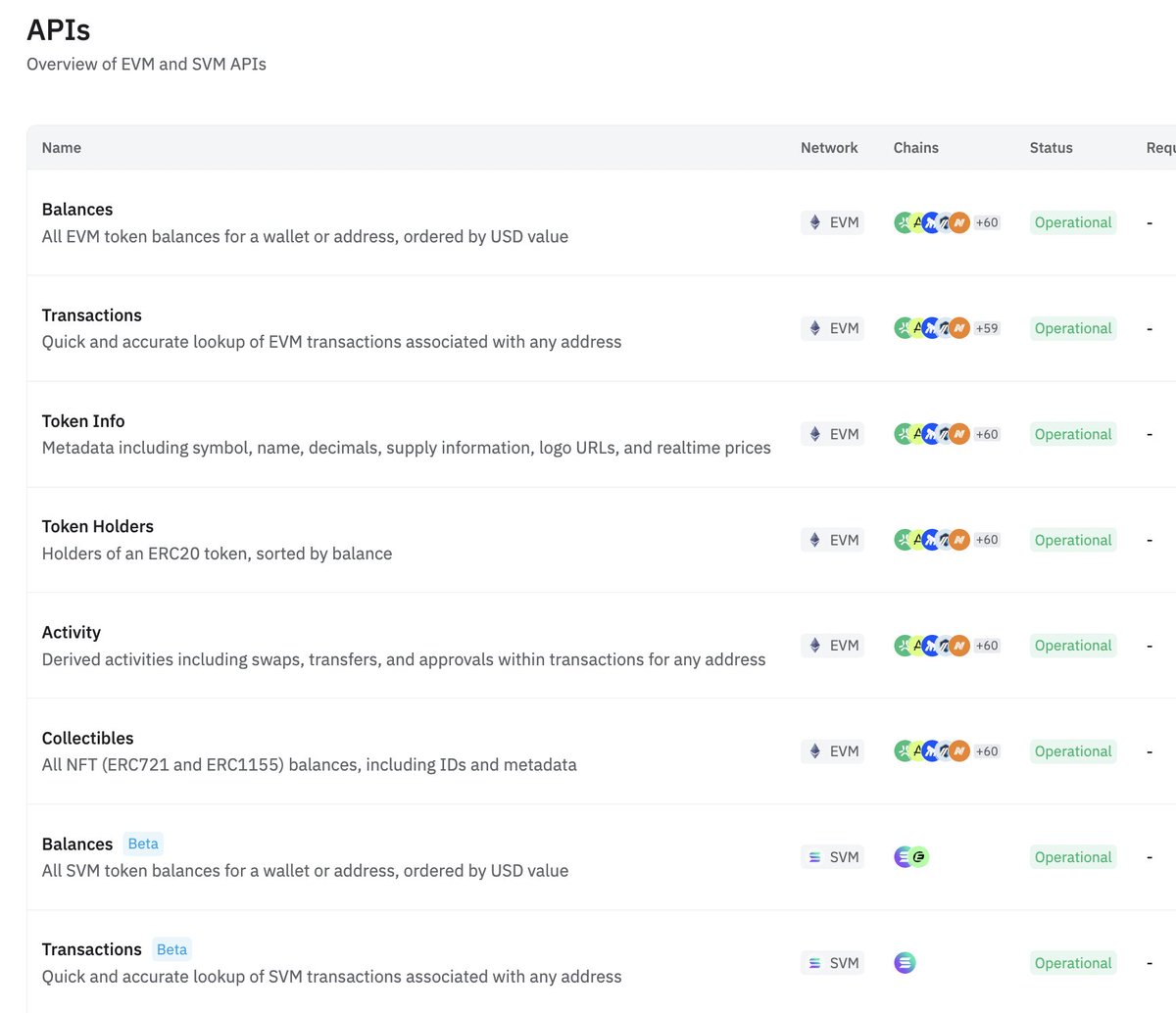Viewport: 1176px width, 1013px height.
Task: Click the Operational status in the Token Holders row
Action: (1073, 540)
